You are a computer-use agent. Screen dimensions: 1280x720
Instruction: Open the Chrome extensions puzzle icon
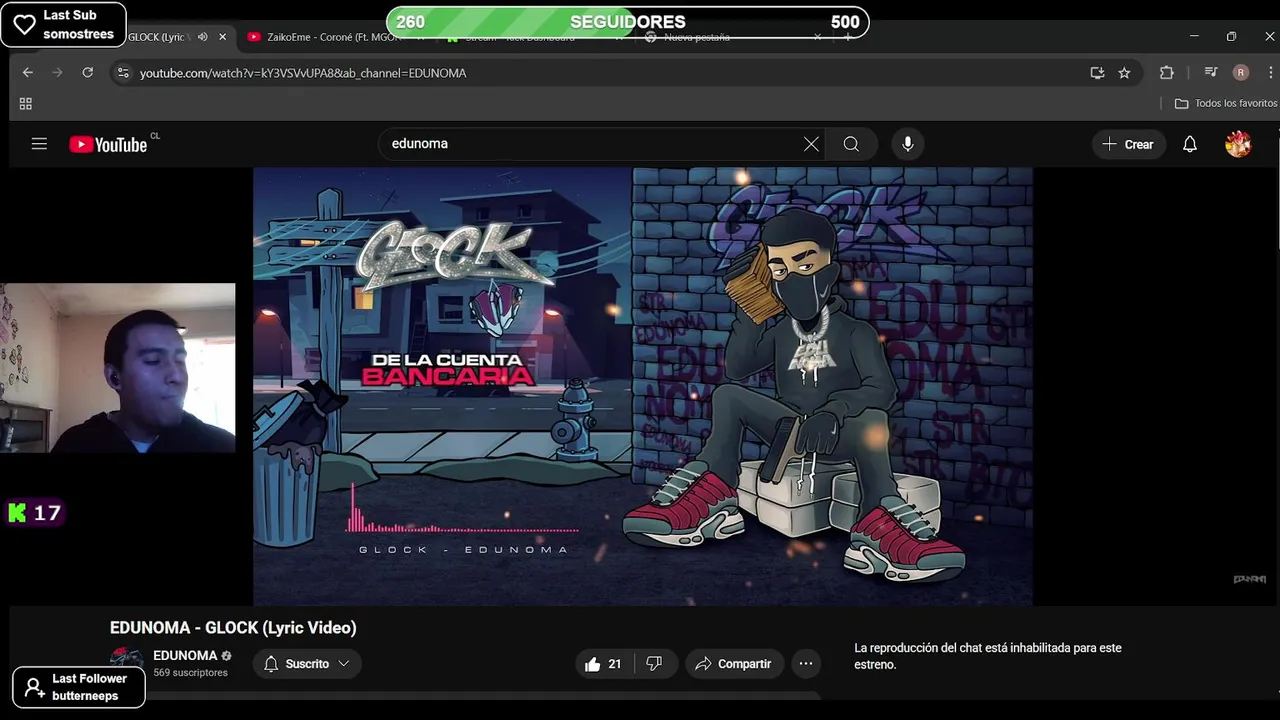[x=1166, y=73]
